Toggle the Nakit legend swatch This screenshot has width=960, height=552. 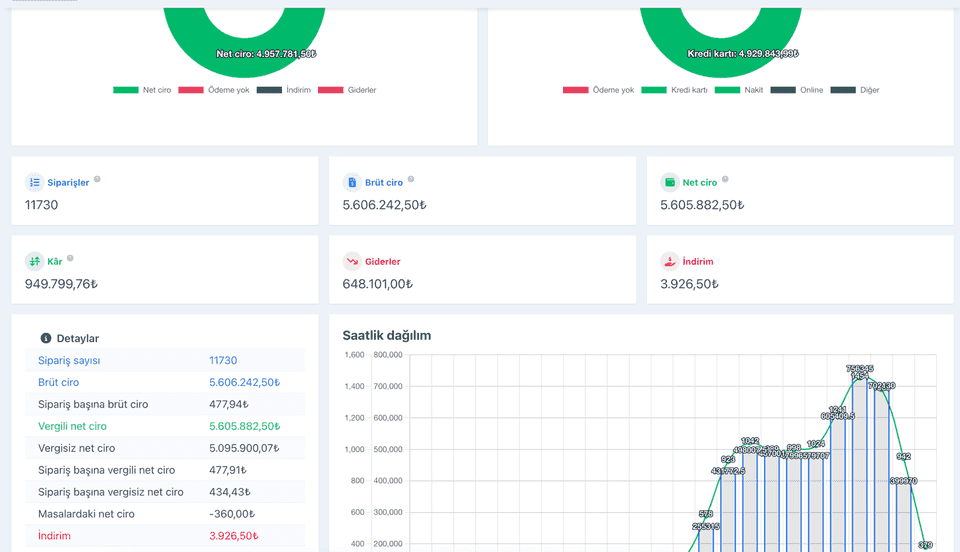(727, 90)
